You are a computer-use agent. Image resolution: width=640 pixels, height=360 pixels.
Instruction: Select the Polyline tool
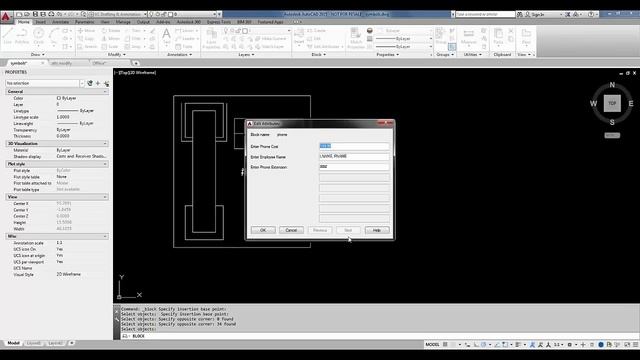(x=22, y=36)
